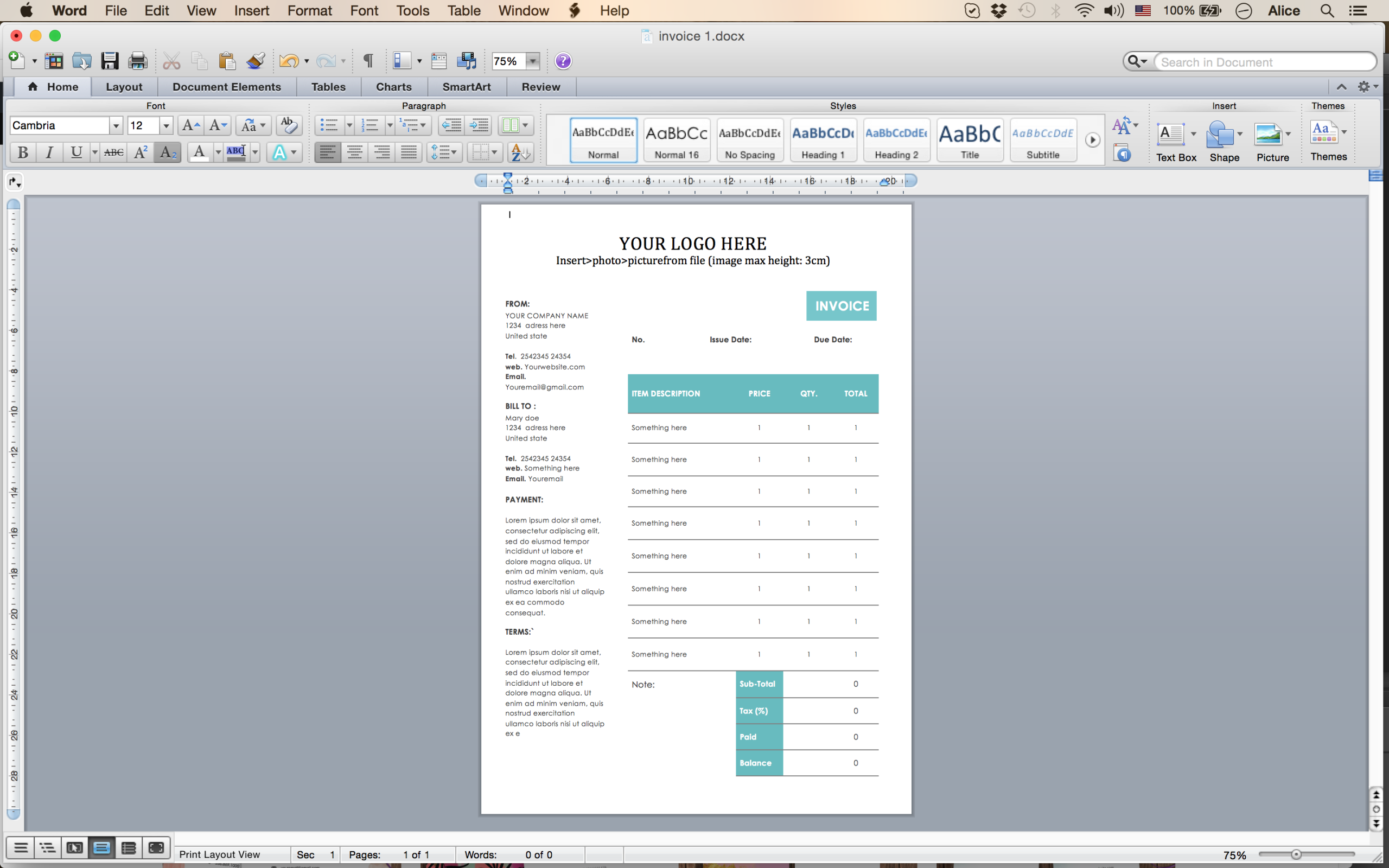1389x868 pixels.
Task: Open Word Help purple question icon
Action: tap(563, 61)
